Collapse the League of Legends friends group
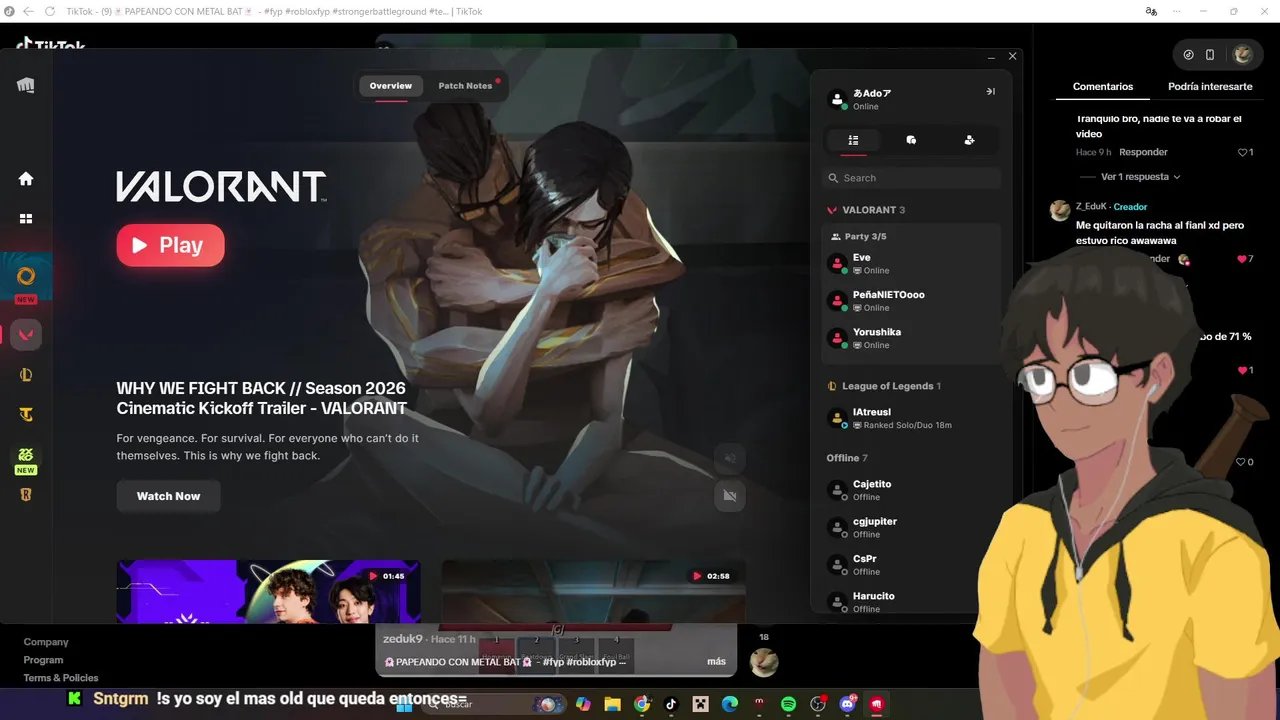 tap(884, 386)
